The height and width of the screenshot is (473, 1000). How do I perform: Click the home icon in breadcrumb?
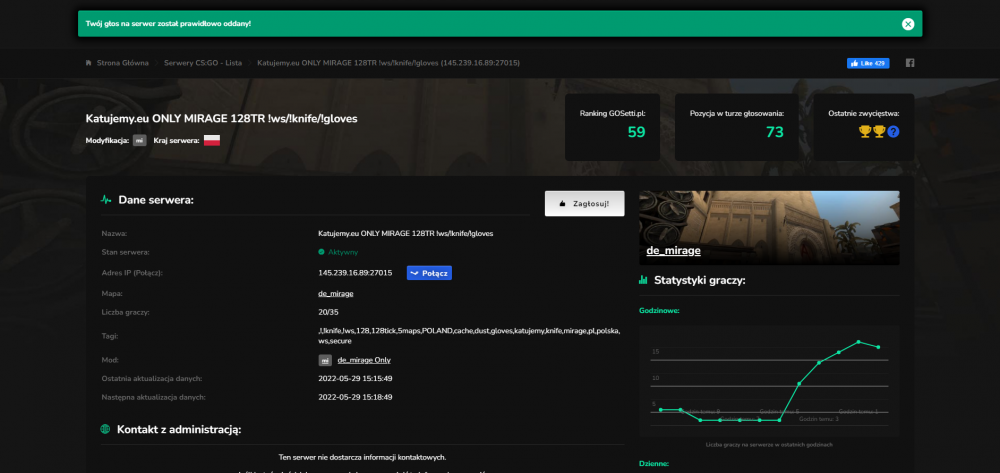click(x=89, y=63)
